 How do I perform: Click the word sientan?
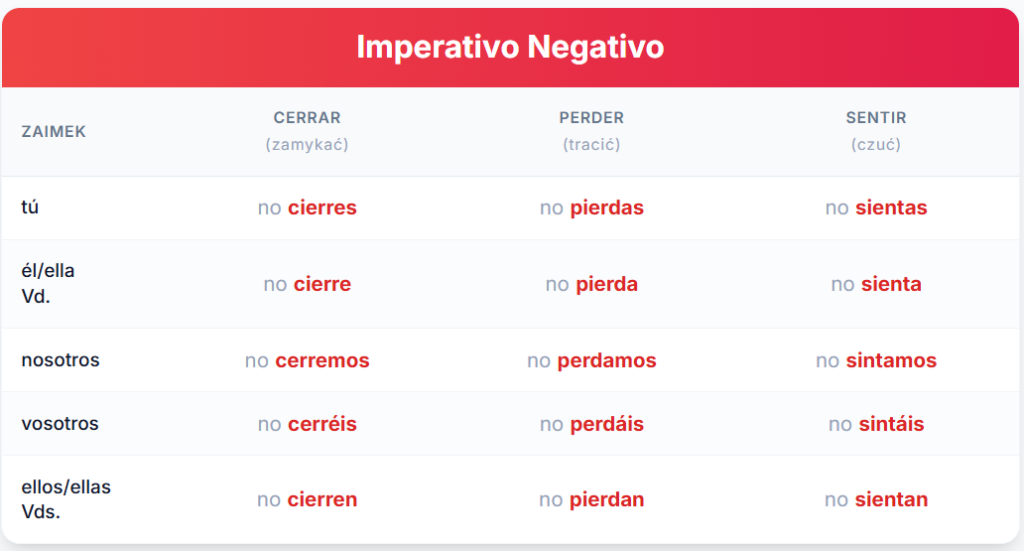891,499
